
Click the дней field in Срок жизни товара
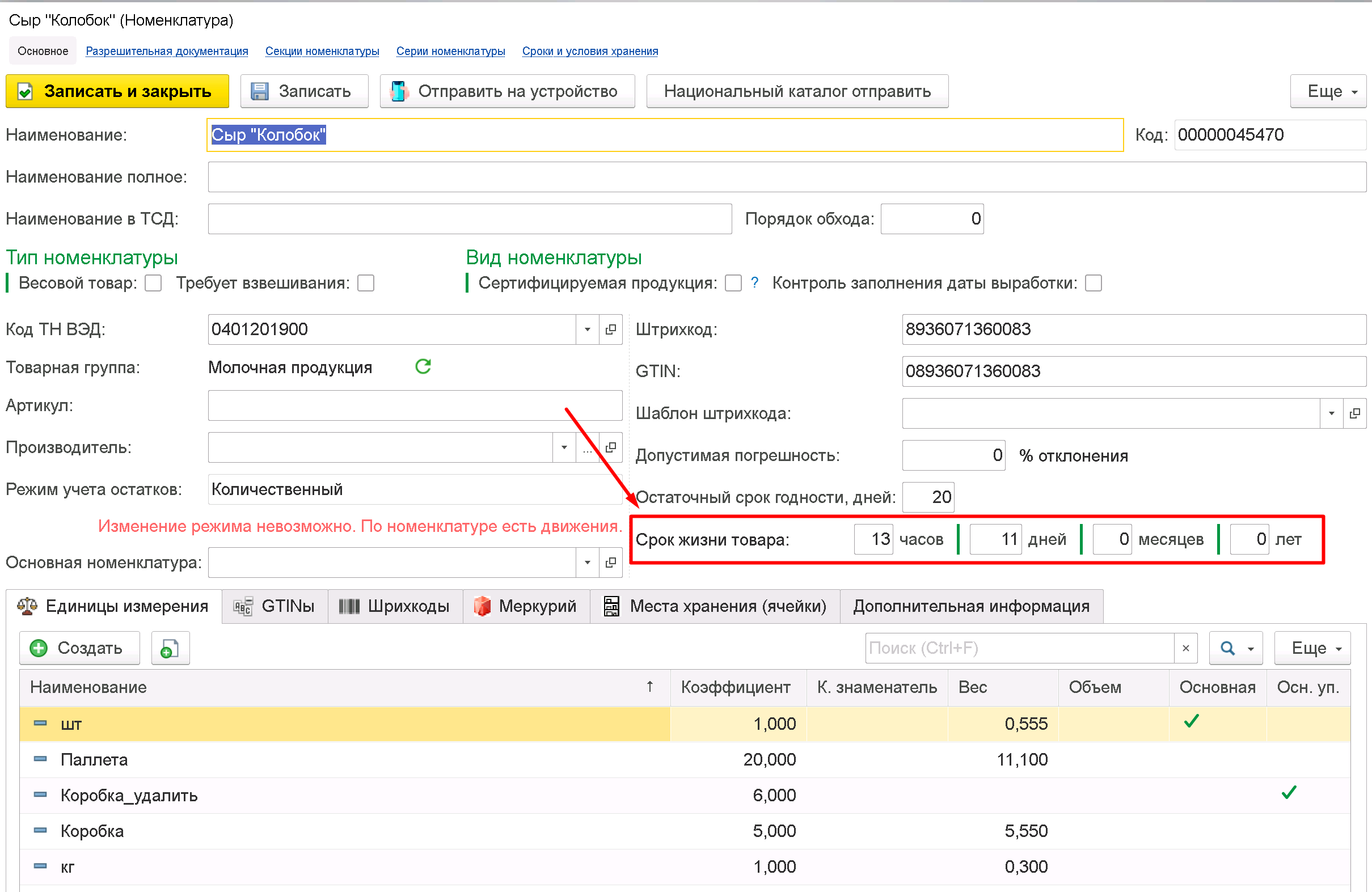coord(995,539)
